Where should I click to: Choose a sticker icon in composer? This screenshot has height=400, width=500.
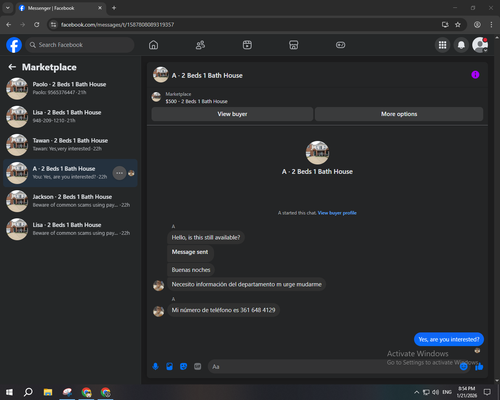[183, 367]
